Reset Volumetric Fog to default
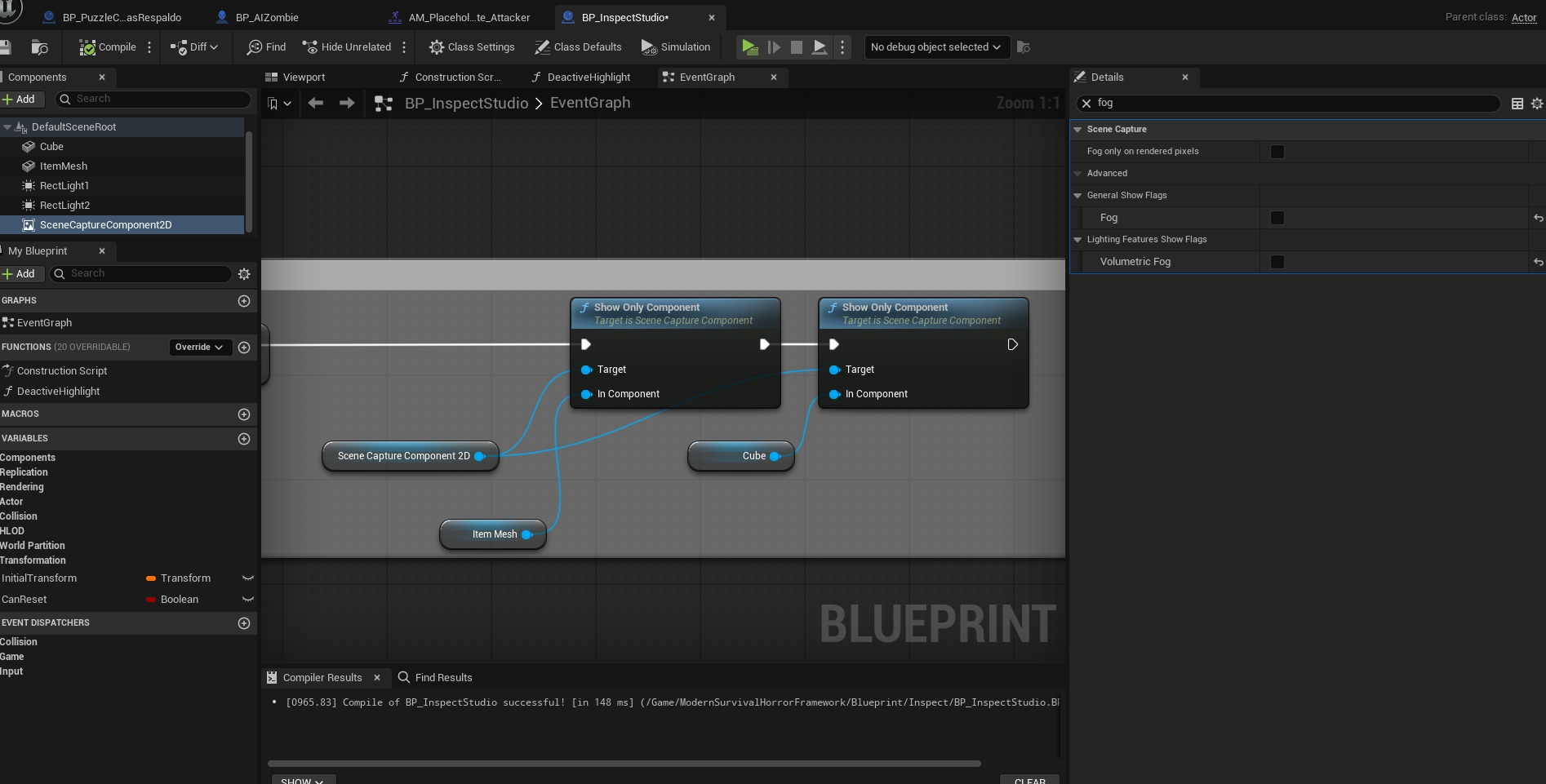The height and width of the screenshot is (784, 1546). pos(1538,262)
